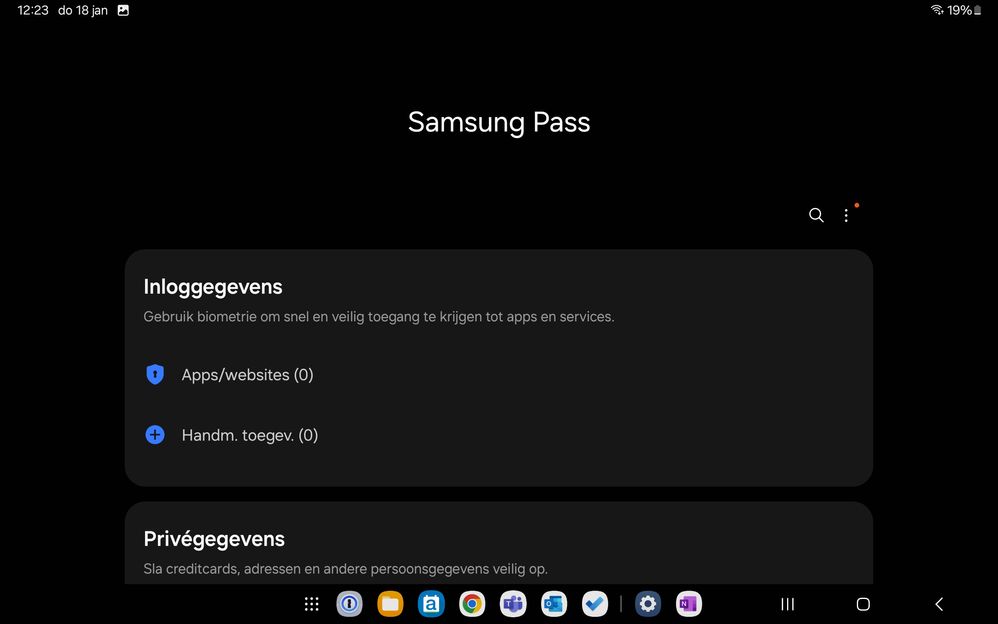998x624 pixels.
Task: Open Microsoft Outlook
Action: pos(554,604)
